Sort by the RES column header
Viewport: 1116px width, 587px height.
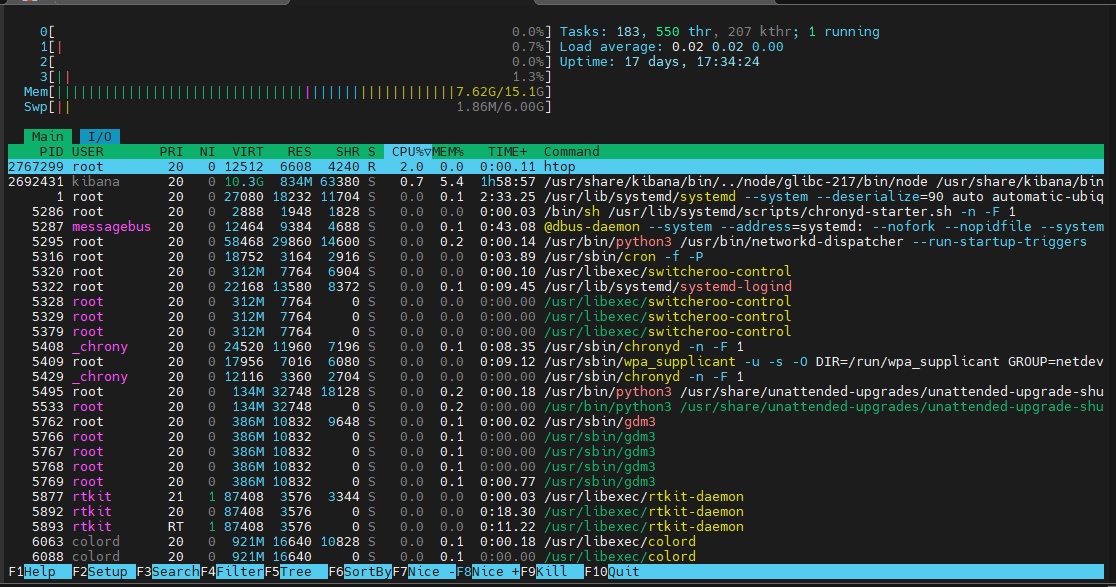click(x=299, y=152)
